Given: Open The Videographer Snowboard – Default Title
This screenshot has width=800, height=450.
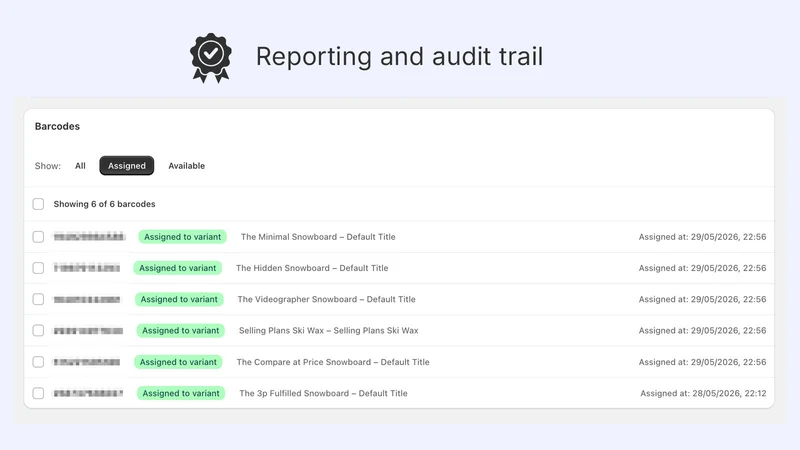Looking at the screenshot, I should coord(327,299).
